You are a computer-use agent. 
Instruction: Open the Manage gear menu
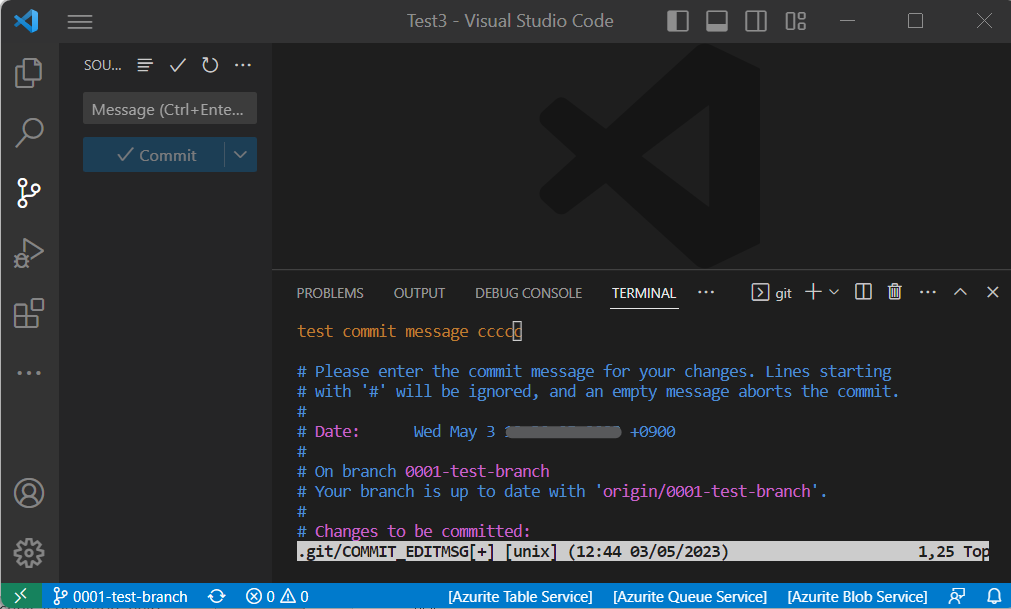[29, 553]
